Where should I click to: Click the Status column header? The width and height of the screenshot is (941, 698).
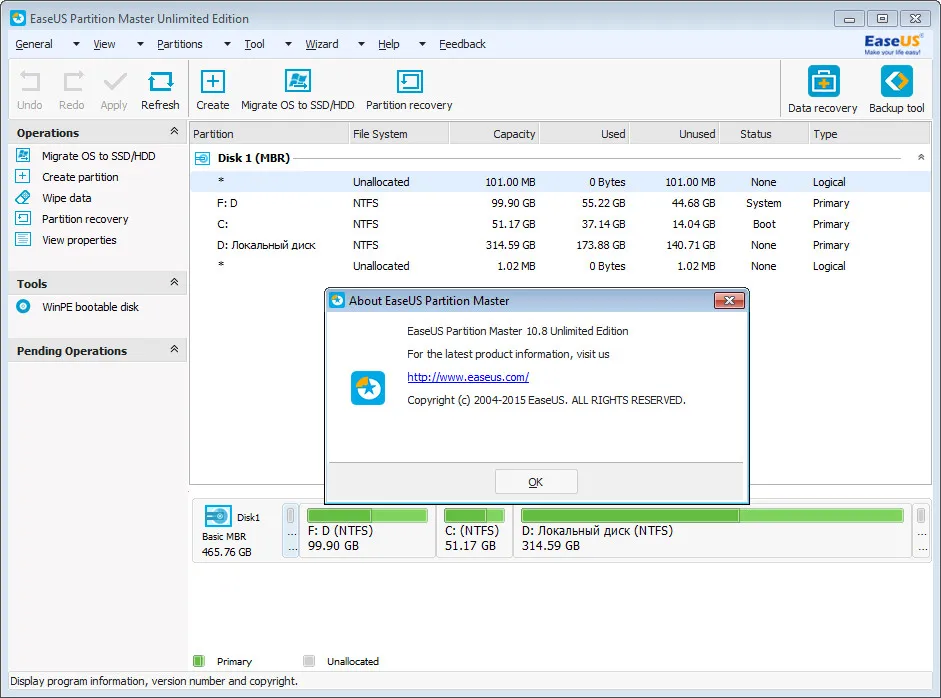[764, 134]
